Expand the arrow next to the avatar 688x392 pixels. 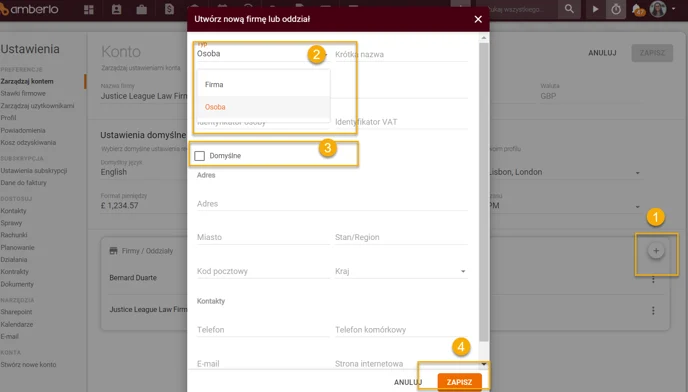point(674,9)
